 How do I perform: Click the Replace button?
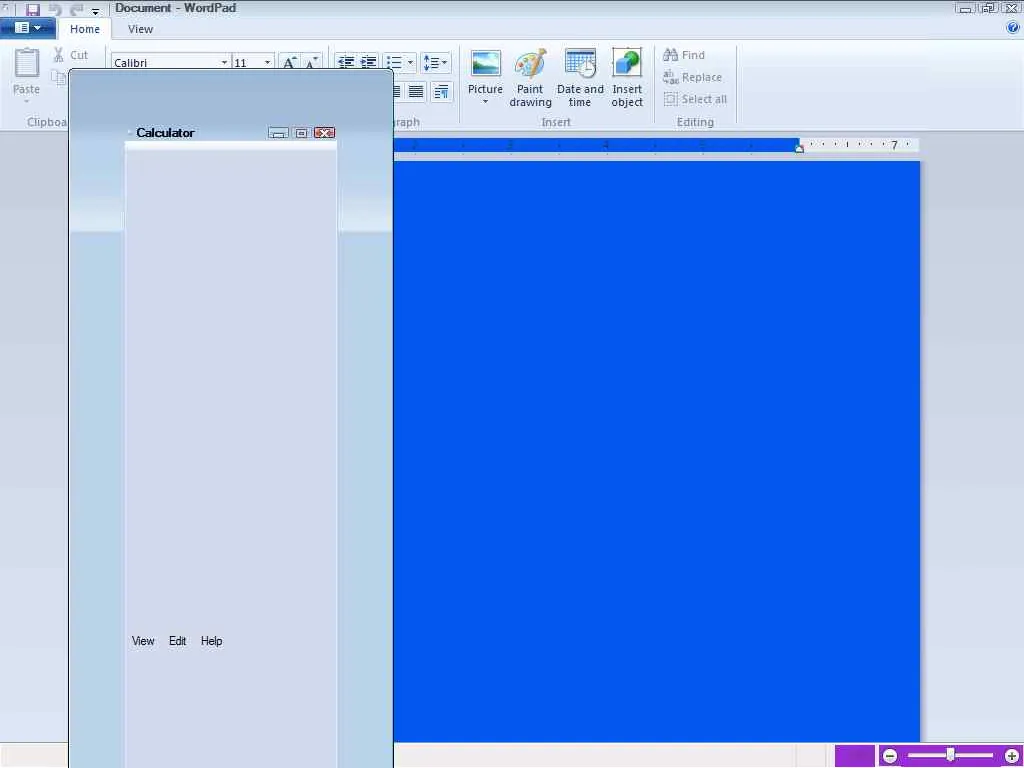tap(692, 77)
